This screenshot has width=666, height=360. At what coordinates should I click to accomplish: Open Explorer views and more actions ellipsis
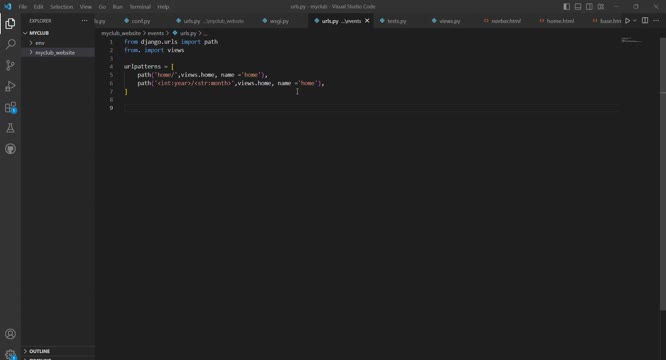pyautogui.click(x=85, y=20)
